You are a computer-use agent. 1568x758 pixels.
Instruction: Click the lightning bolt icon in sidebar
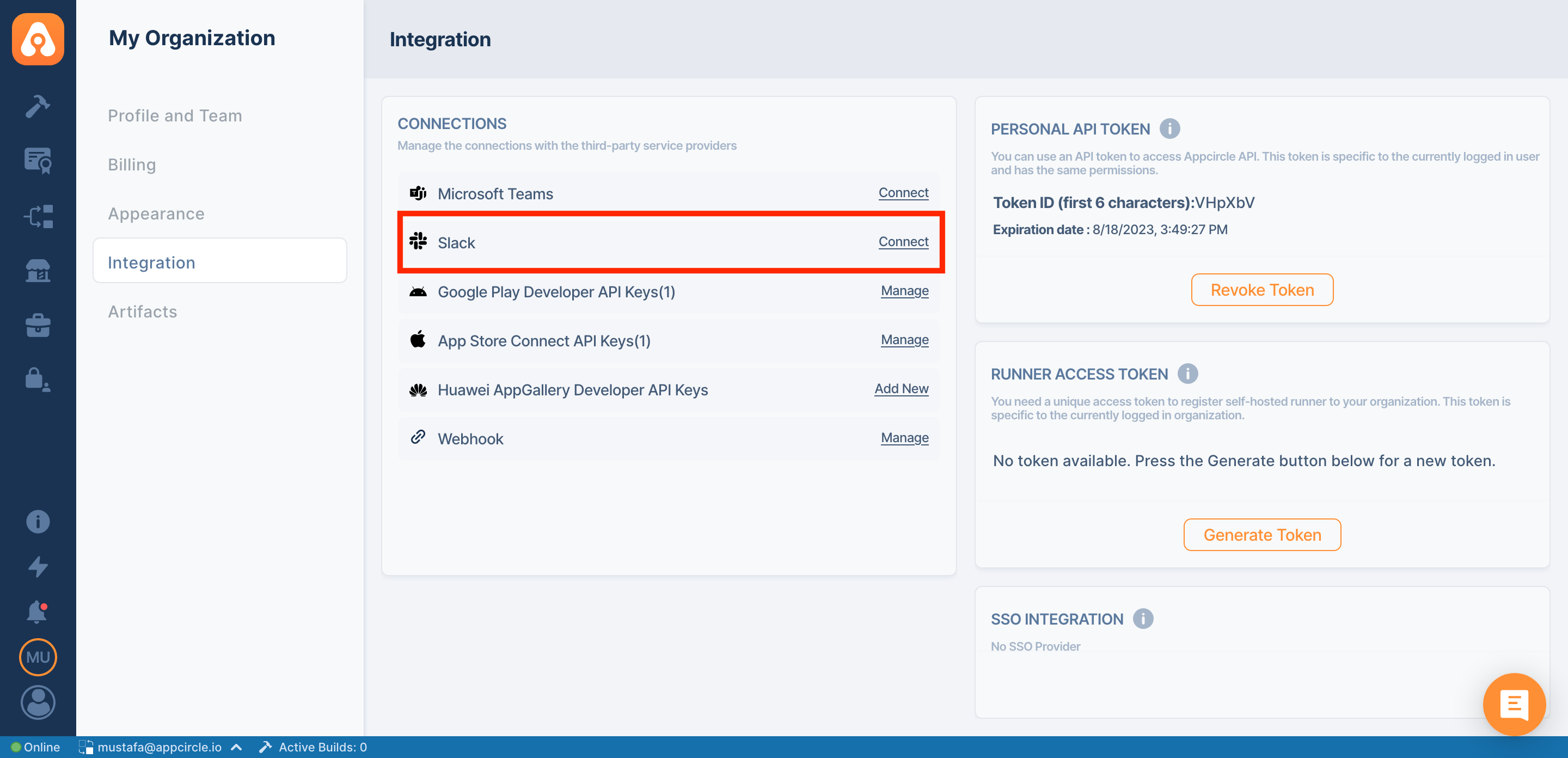38,567
